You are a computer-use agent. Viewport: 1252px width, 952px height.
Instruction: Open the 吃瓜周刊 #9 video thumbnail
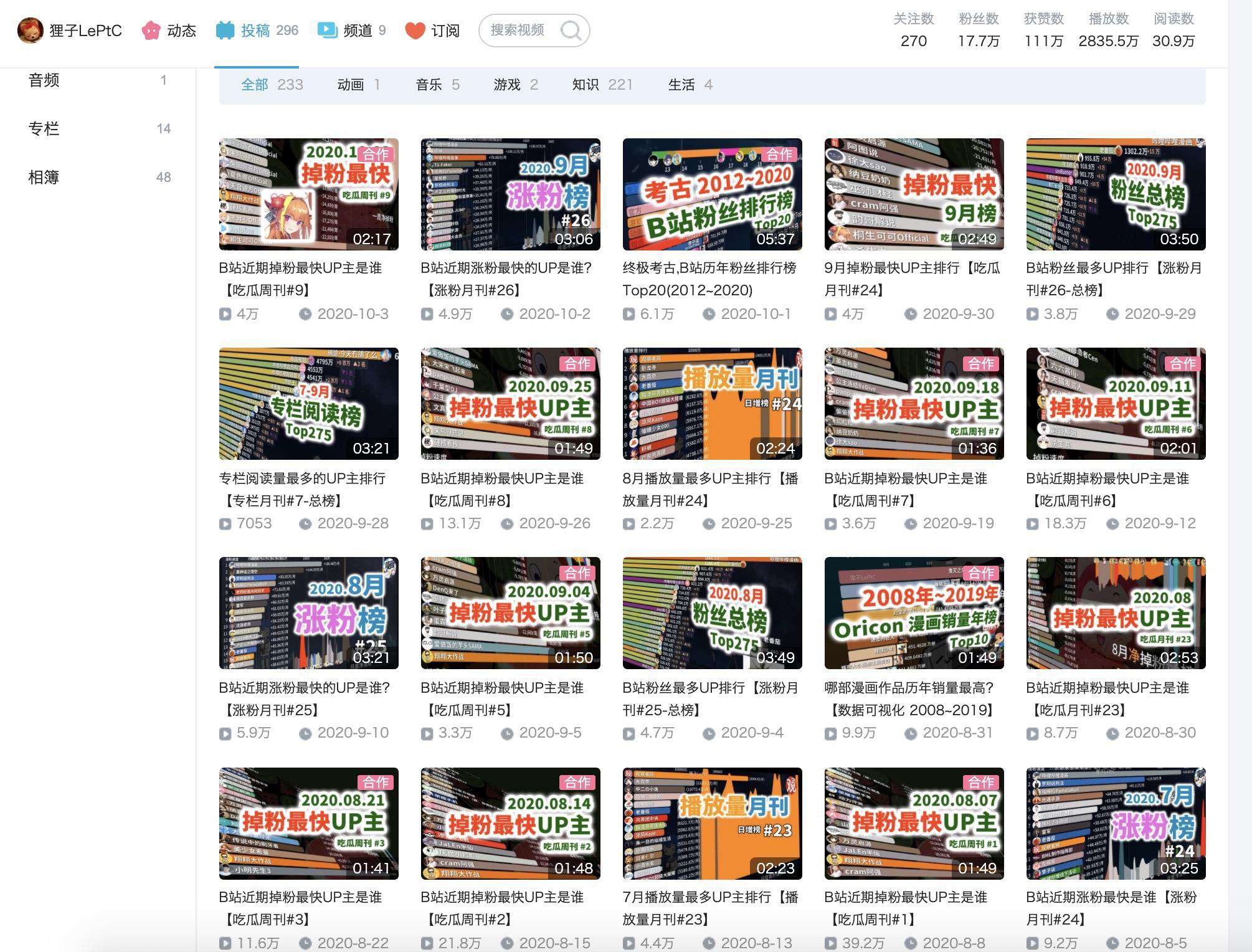[x=309, y=194]
